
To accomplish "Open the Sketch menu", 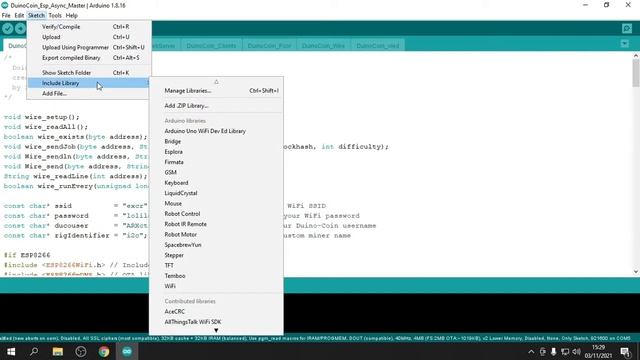I will point(36,16).
